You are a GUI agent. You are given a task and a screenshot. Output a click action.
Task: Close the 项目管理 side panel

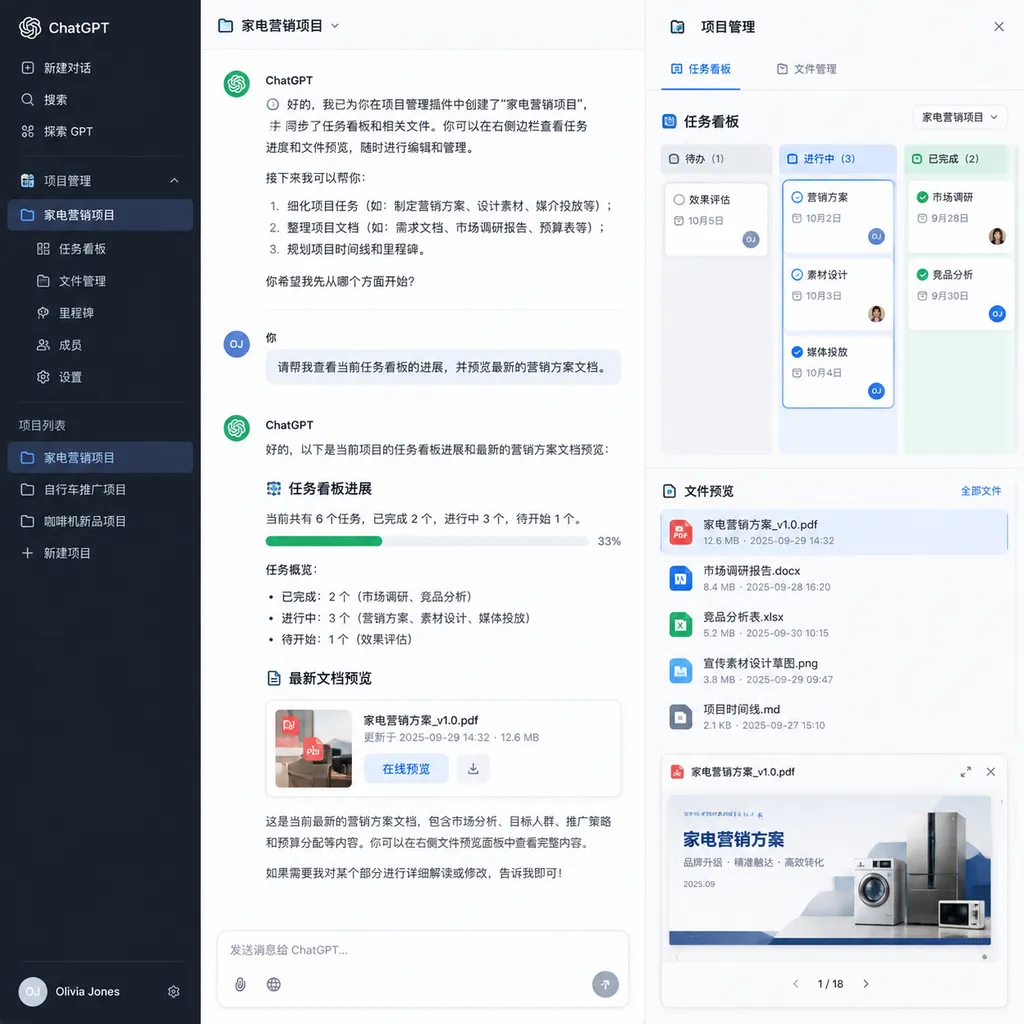tap(999, 27)
